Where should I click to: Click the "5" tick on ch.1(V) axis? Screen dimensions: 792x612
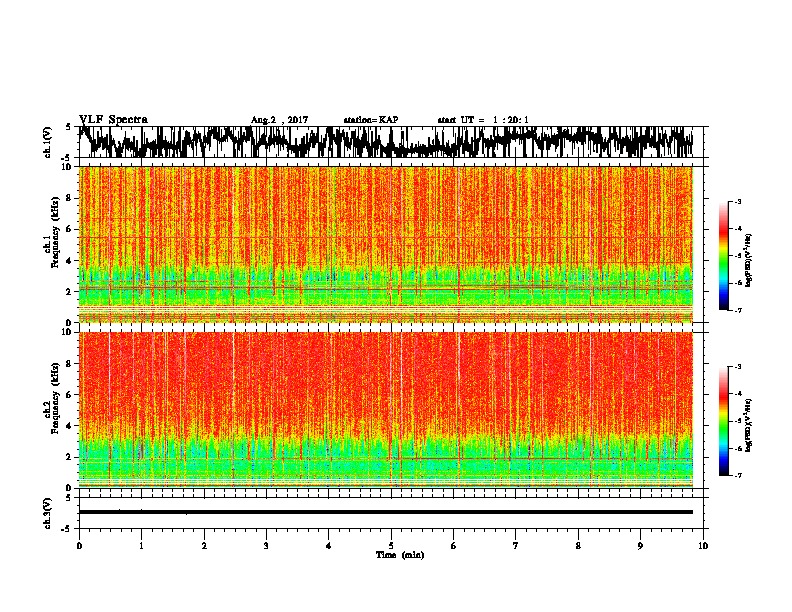coord(69,127)
